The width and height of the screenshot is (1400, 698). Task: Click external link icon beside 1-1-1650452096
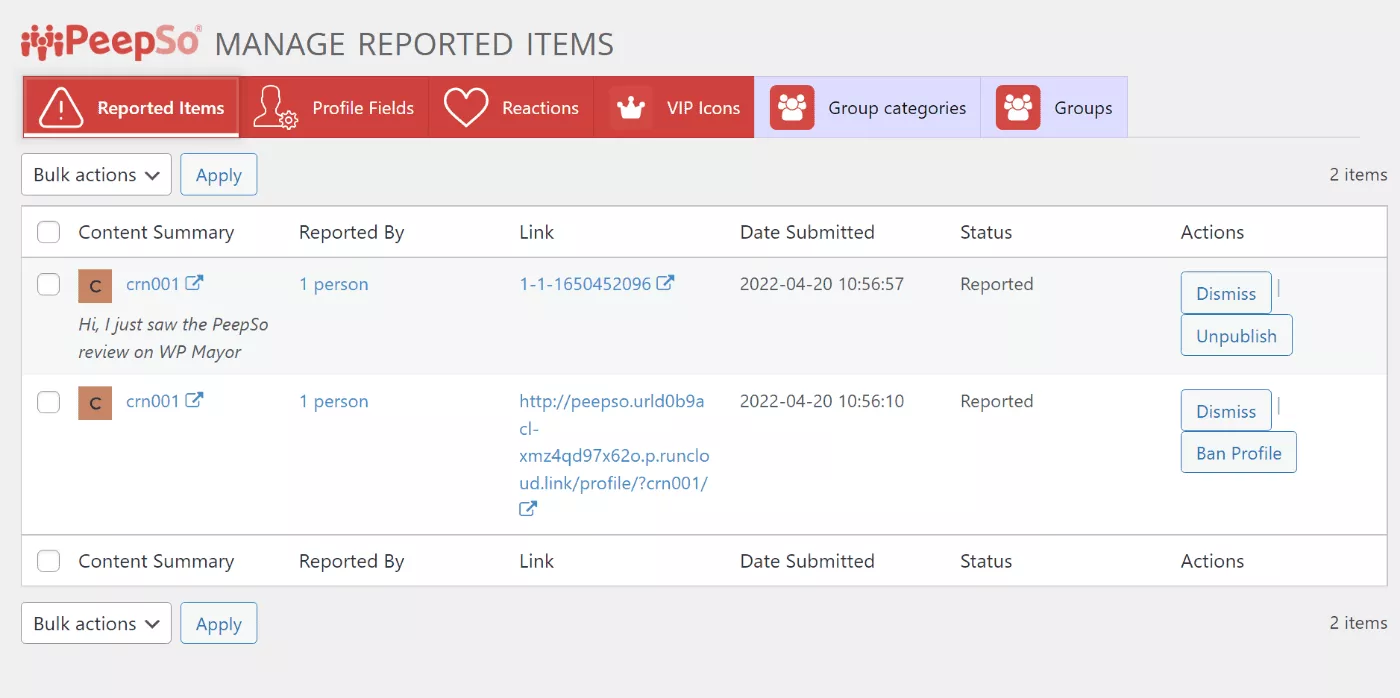[665, 283]
